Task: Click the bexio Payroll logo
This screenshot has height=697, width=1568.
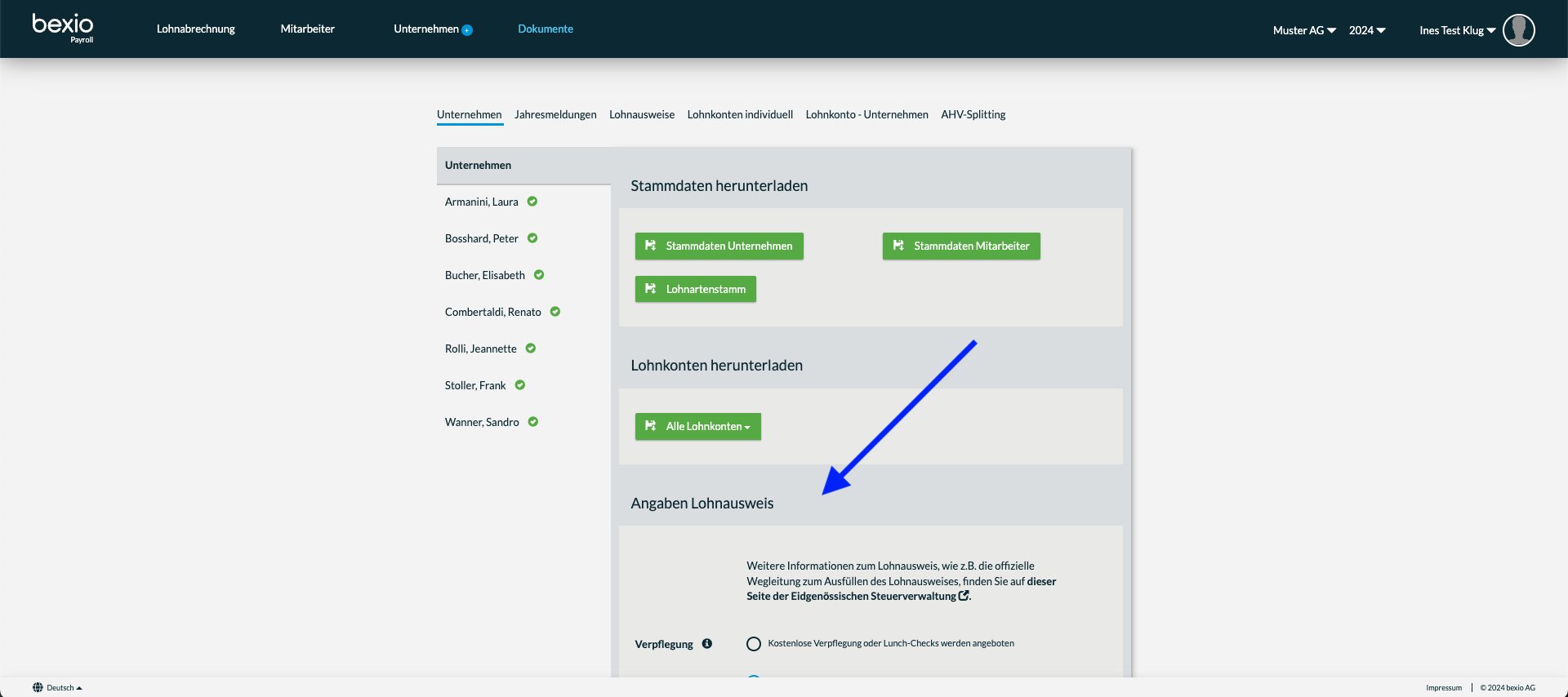Action: [63, 28]
